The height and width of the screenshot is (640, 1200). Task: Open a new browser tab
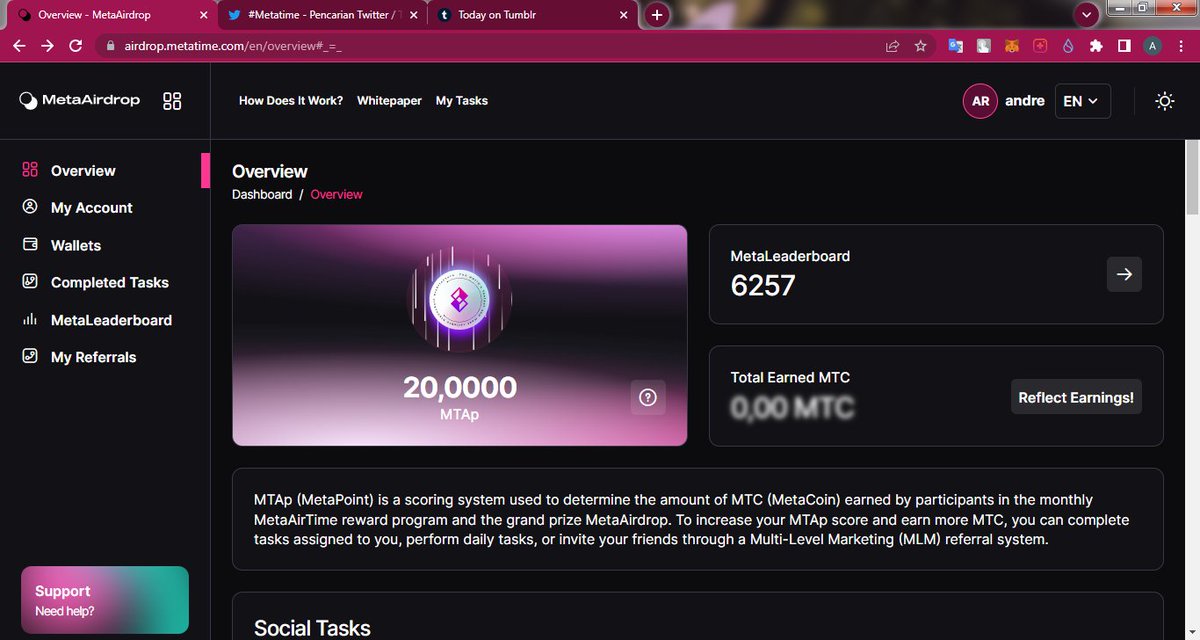point(657,15)
